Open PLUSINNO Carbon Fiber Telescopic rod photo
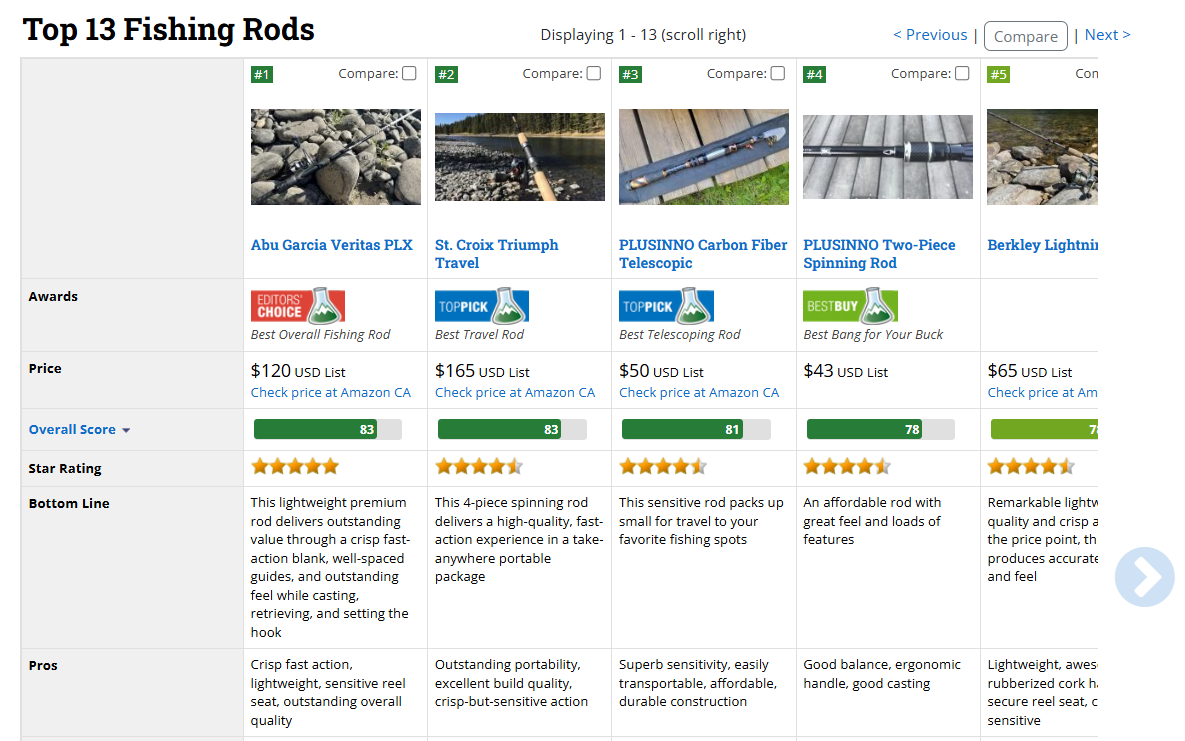The height and width of the screenshot is (741, 1185). click(704, 157)
